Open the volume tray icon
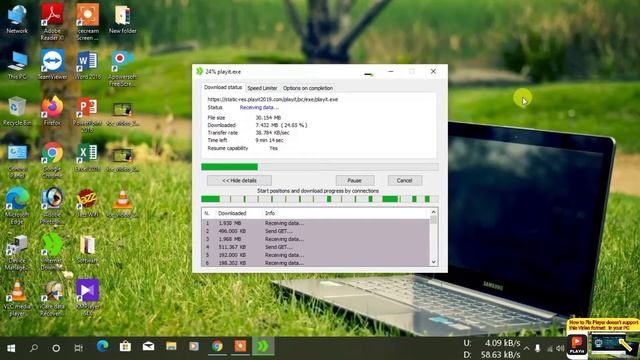Screen dimensions: 640x360 point(560,348)
